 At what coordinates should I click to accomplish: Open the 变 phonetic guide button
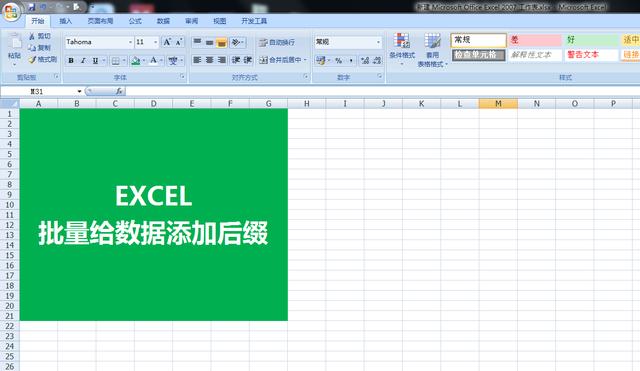tap(173, 61)
